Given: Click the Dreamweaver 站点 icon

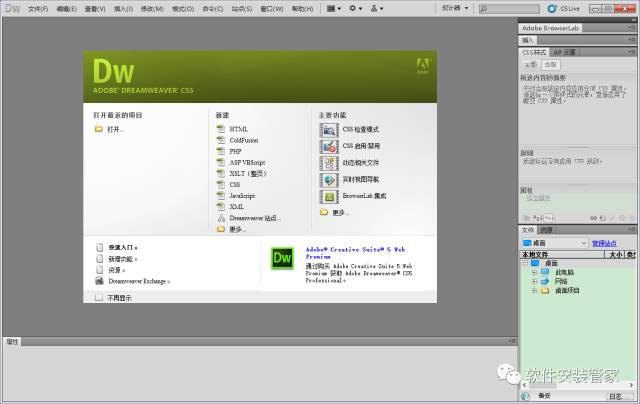Looking at the screenshot, I should click(x=220, y=217).
